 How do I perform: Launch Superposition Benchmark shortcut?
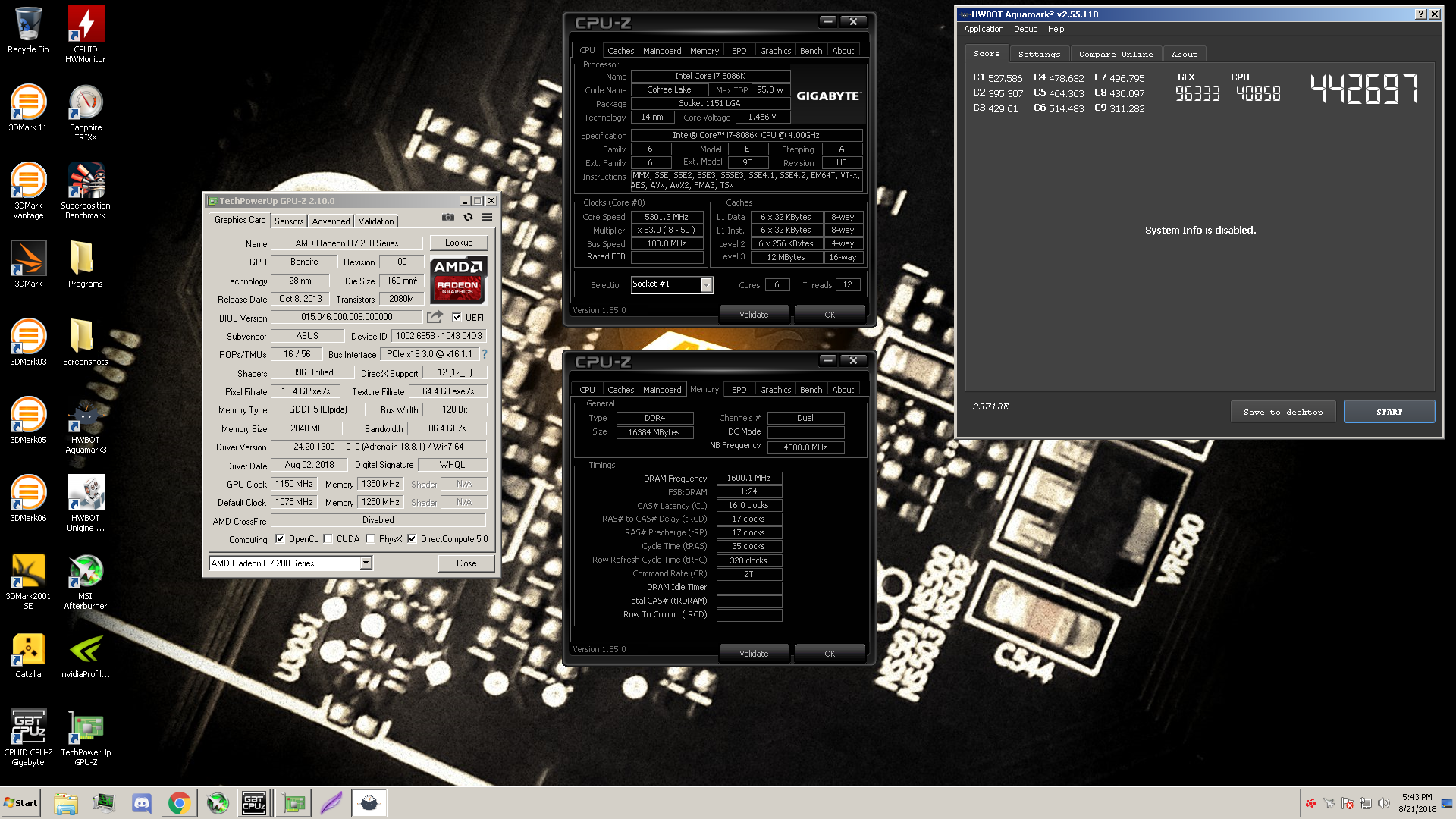(x=86, y=190)
